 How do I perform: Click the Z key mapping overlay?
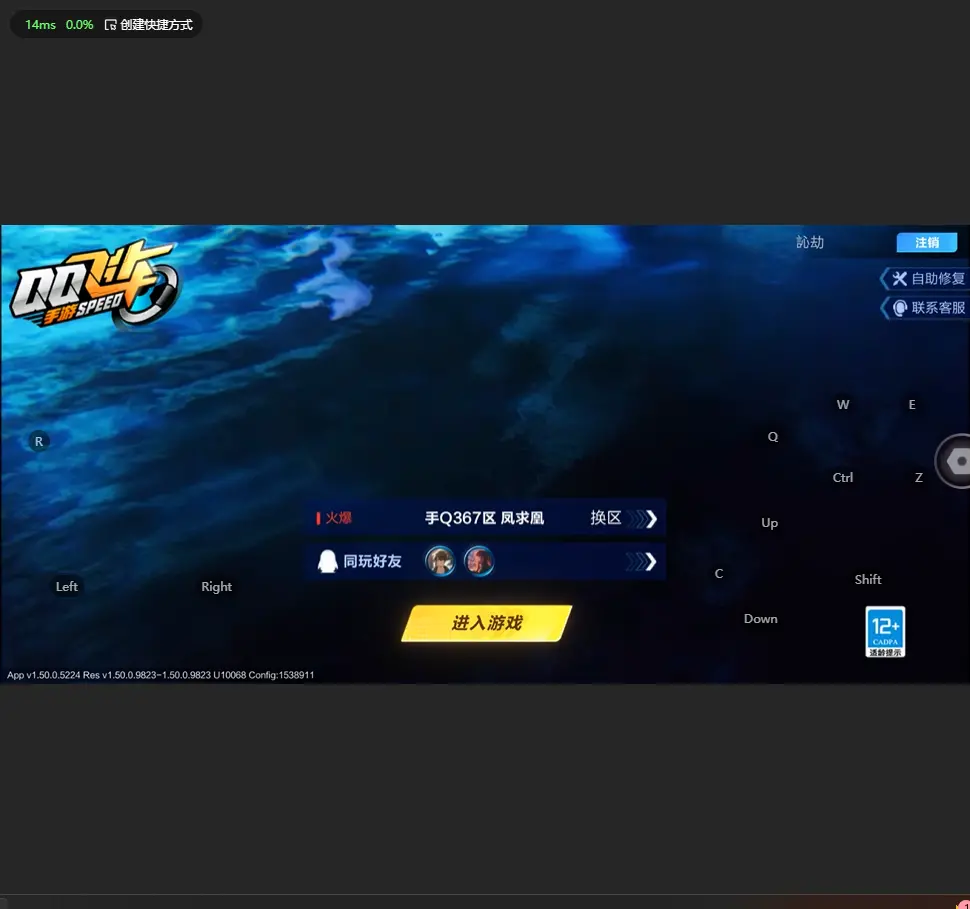pyautogui.click(x=919, y=478)
